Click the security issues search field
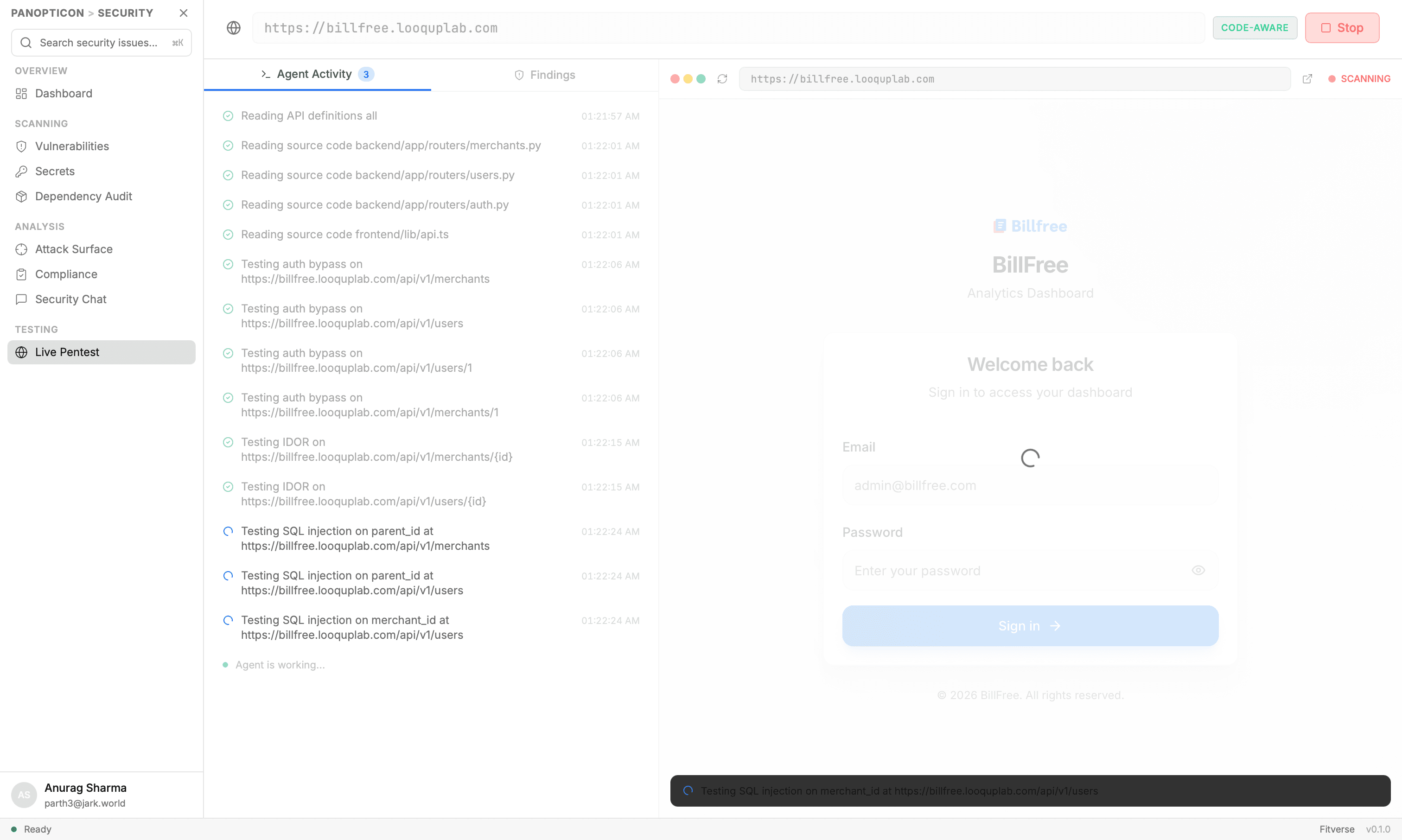This screenshot has height=840, width=1402. coord(101,43)
